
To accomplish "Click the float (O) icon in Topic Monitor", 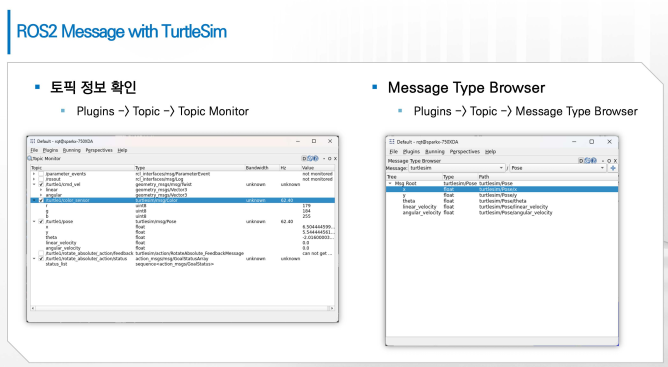I will tap(330, 159).
